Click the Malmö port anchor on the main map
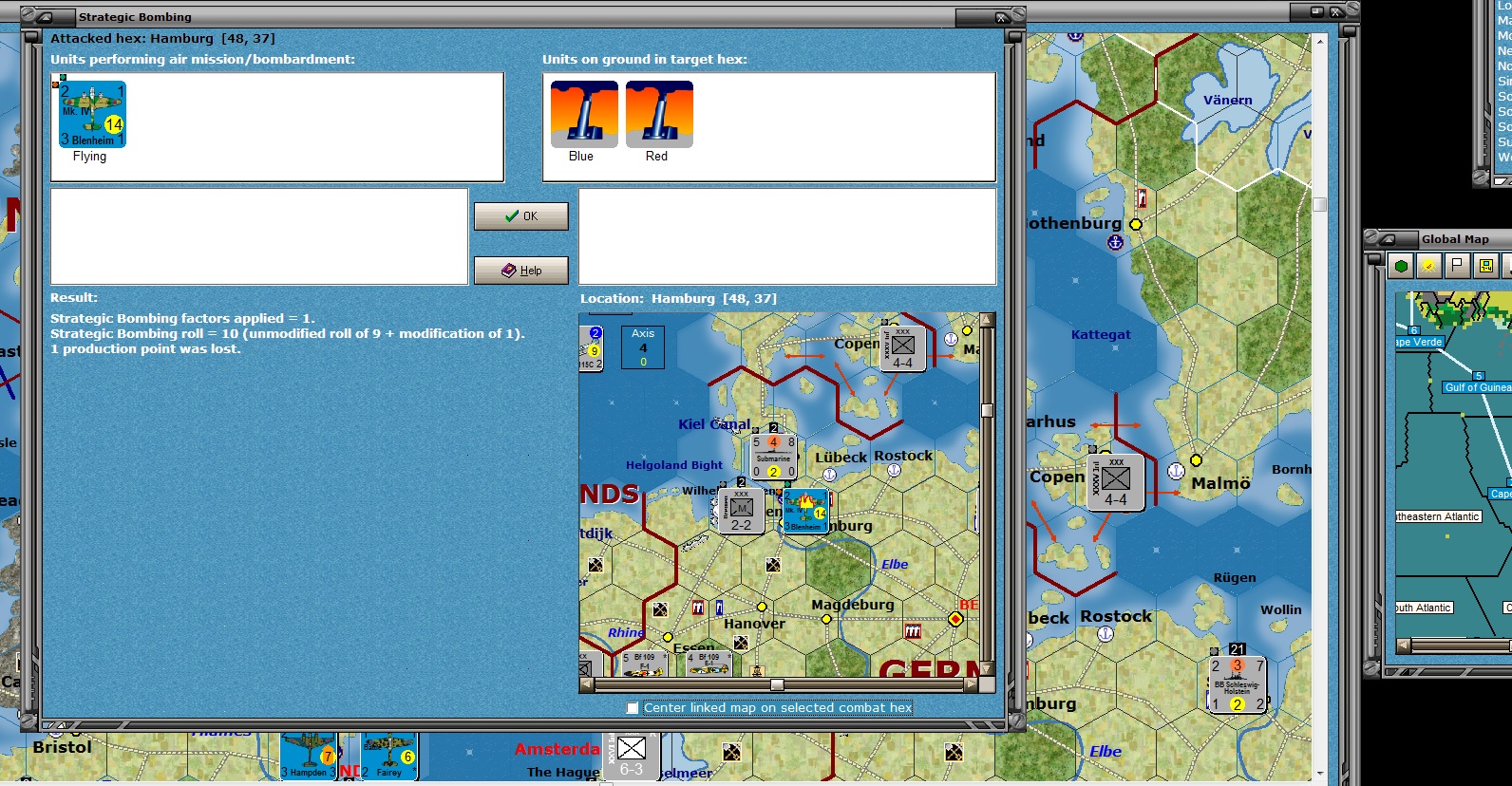The width and height of the screenshot is (1512, 786). 1176,471
